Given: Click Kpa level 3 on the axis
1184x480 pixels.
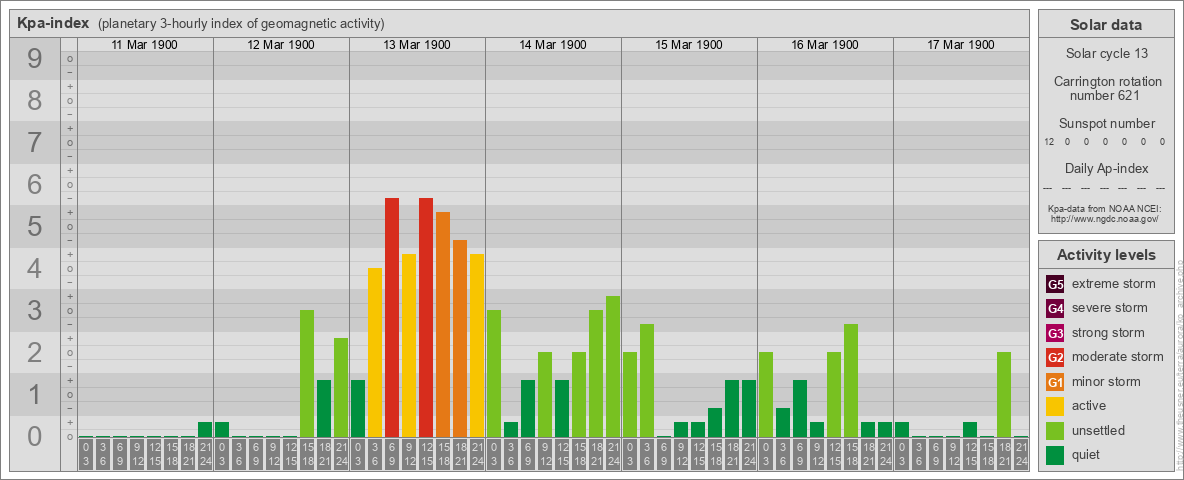Looking at the screenshot, I should click(35, 310).
